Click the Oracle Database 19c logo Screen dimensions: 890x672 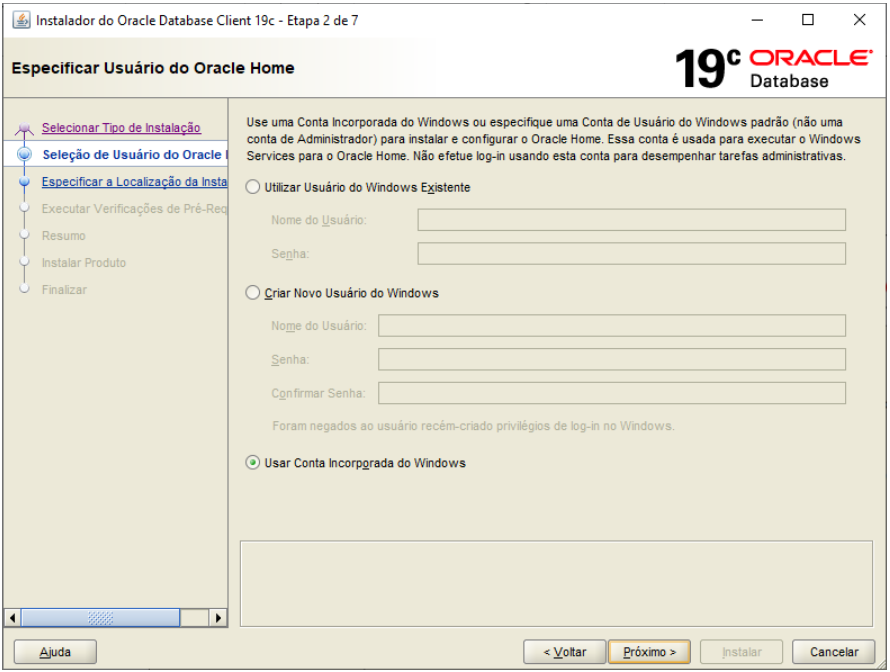773,68
